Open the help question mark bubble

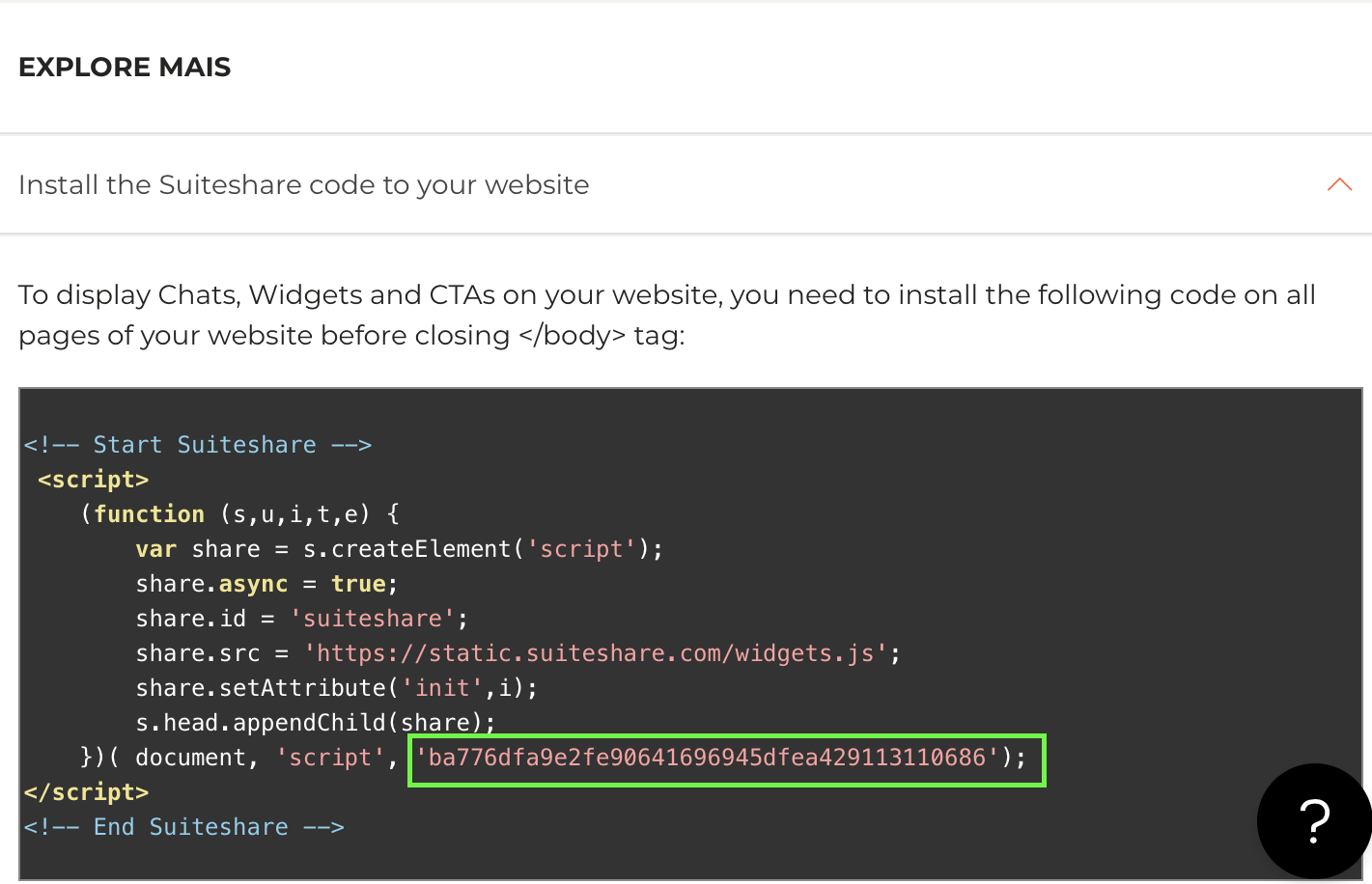coord(1313,820)
